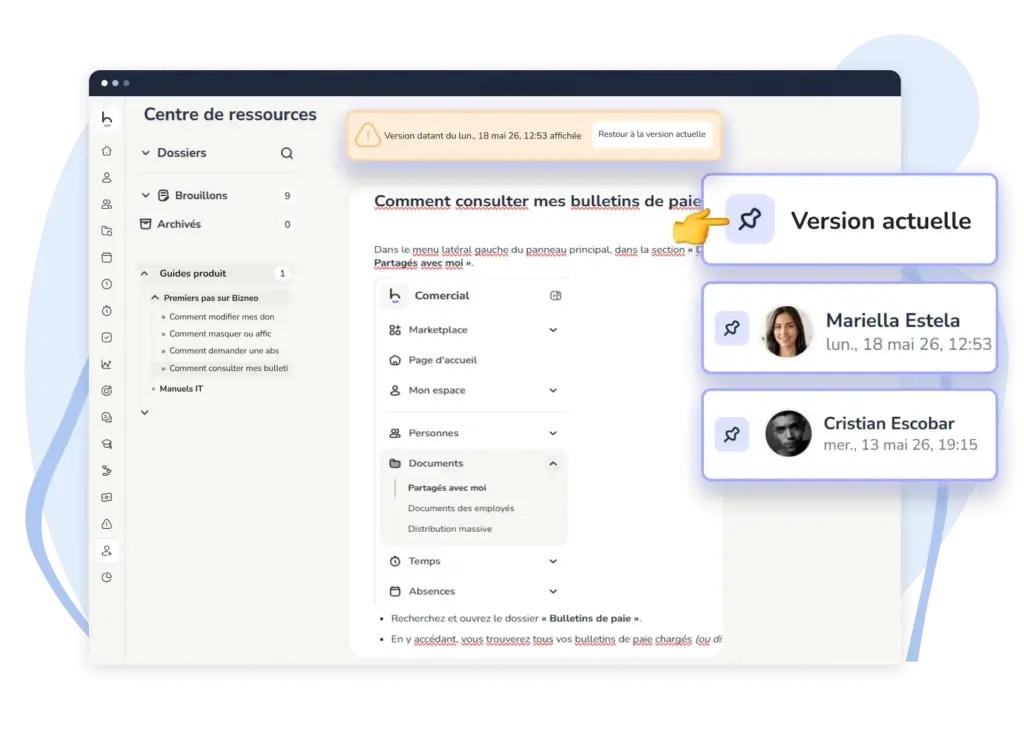Click the Archivés count badge 0
This screenshot has height=732, width=1024.
(x=287, y=225)
